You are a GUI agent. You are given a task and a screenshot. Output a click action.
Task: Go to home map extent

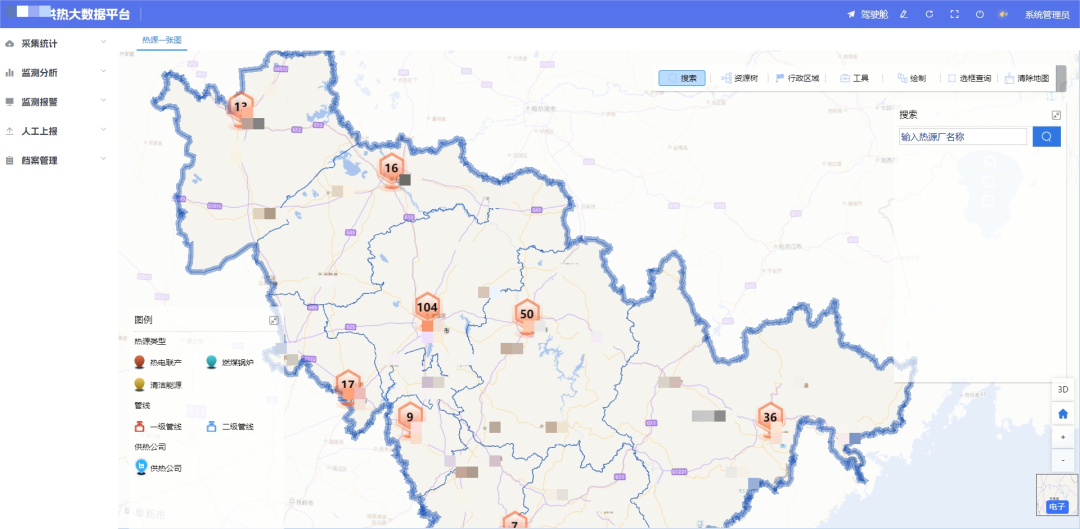pyautogui.click(x=1063, y=414)
